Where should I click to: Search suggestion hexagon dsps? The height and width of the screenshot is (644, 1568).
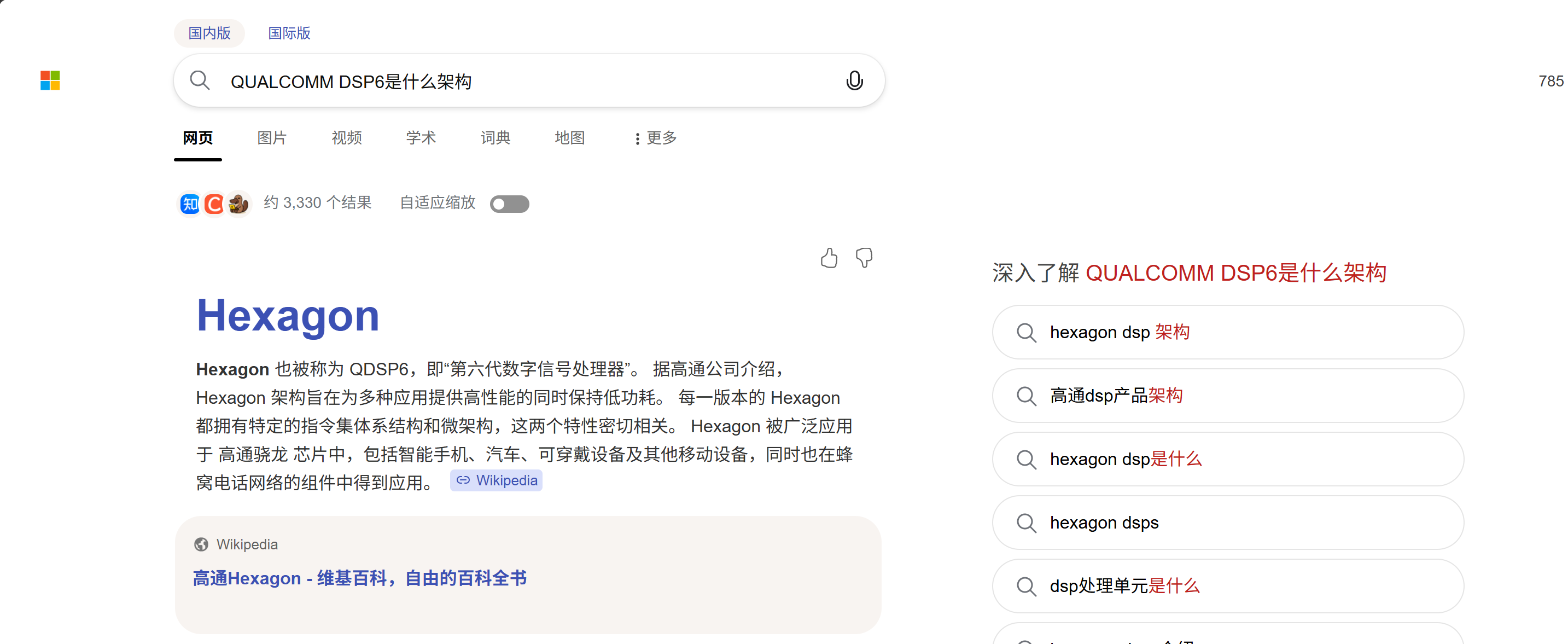1228,523
